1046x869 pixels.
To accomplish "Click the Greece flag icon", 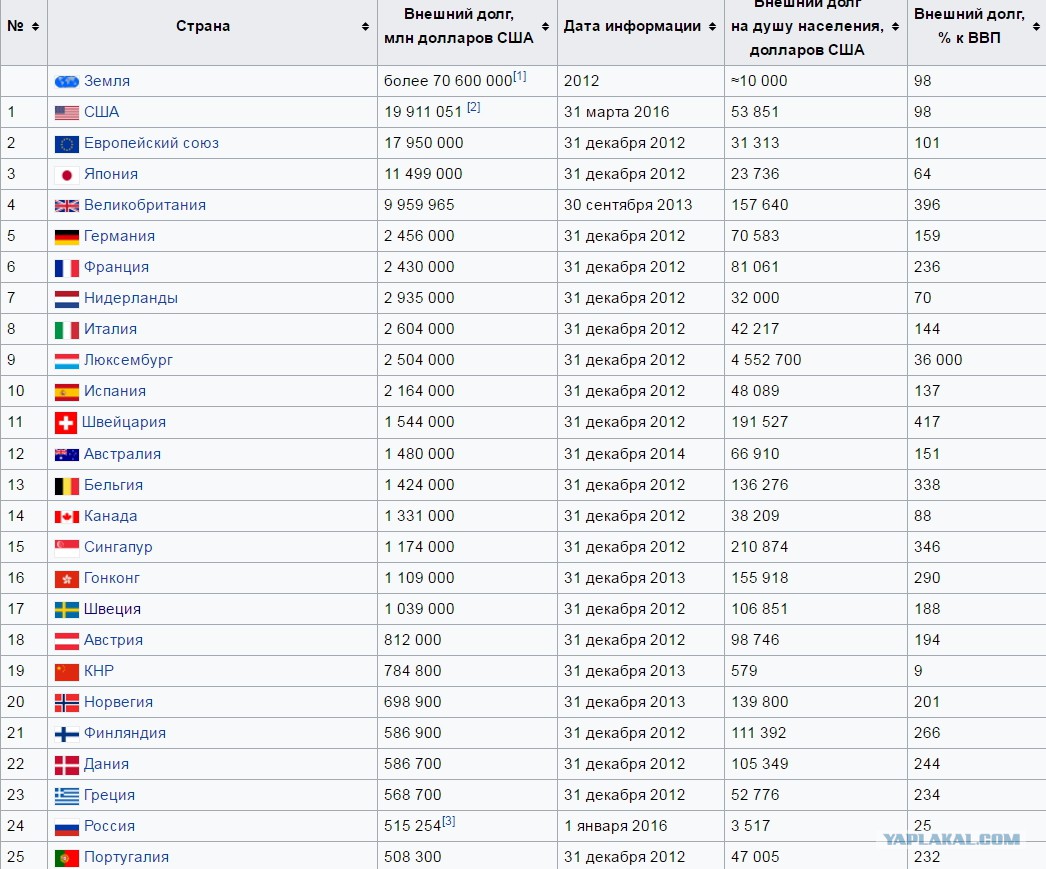I will click(67, 796).
